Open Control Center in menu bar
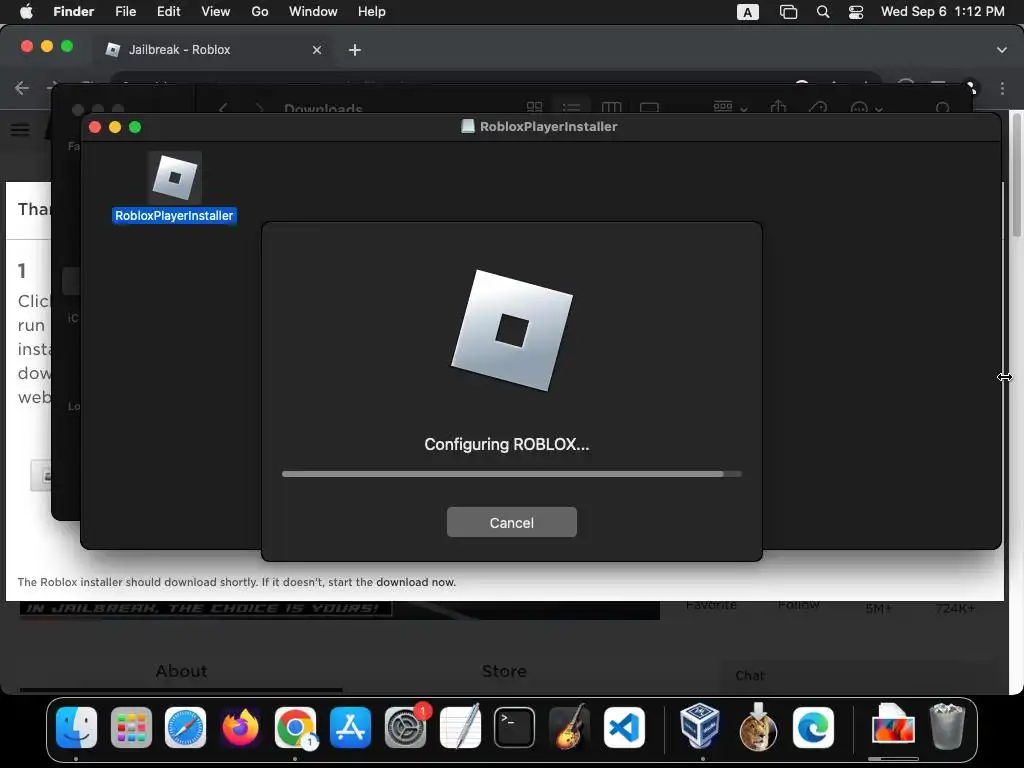 click(x=856, y=12)
